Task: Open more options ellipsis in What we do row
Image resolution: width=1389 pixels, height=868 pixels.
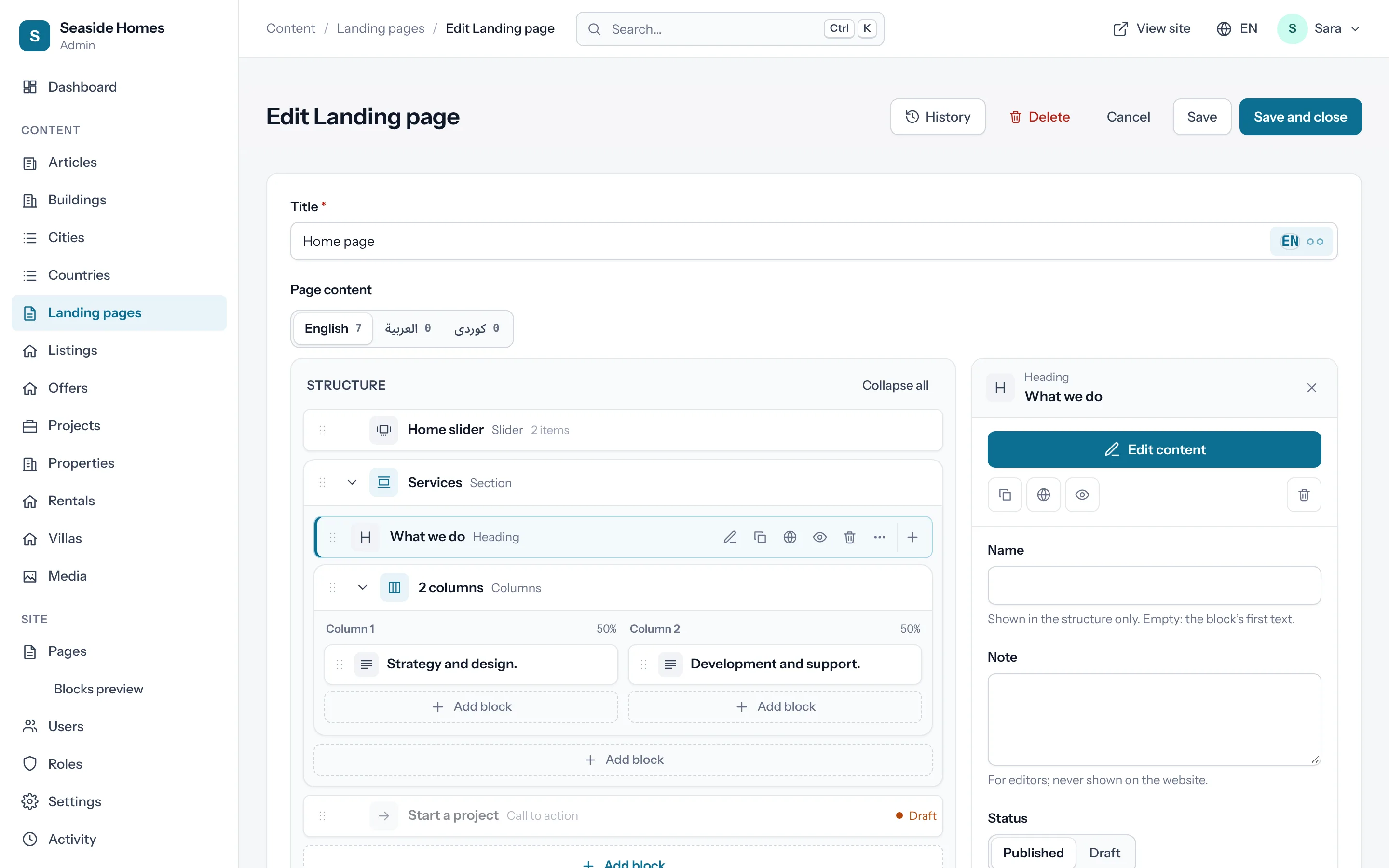Action: coord(879,537)
